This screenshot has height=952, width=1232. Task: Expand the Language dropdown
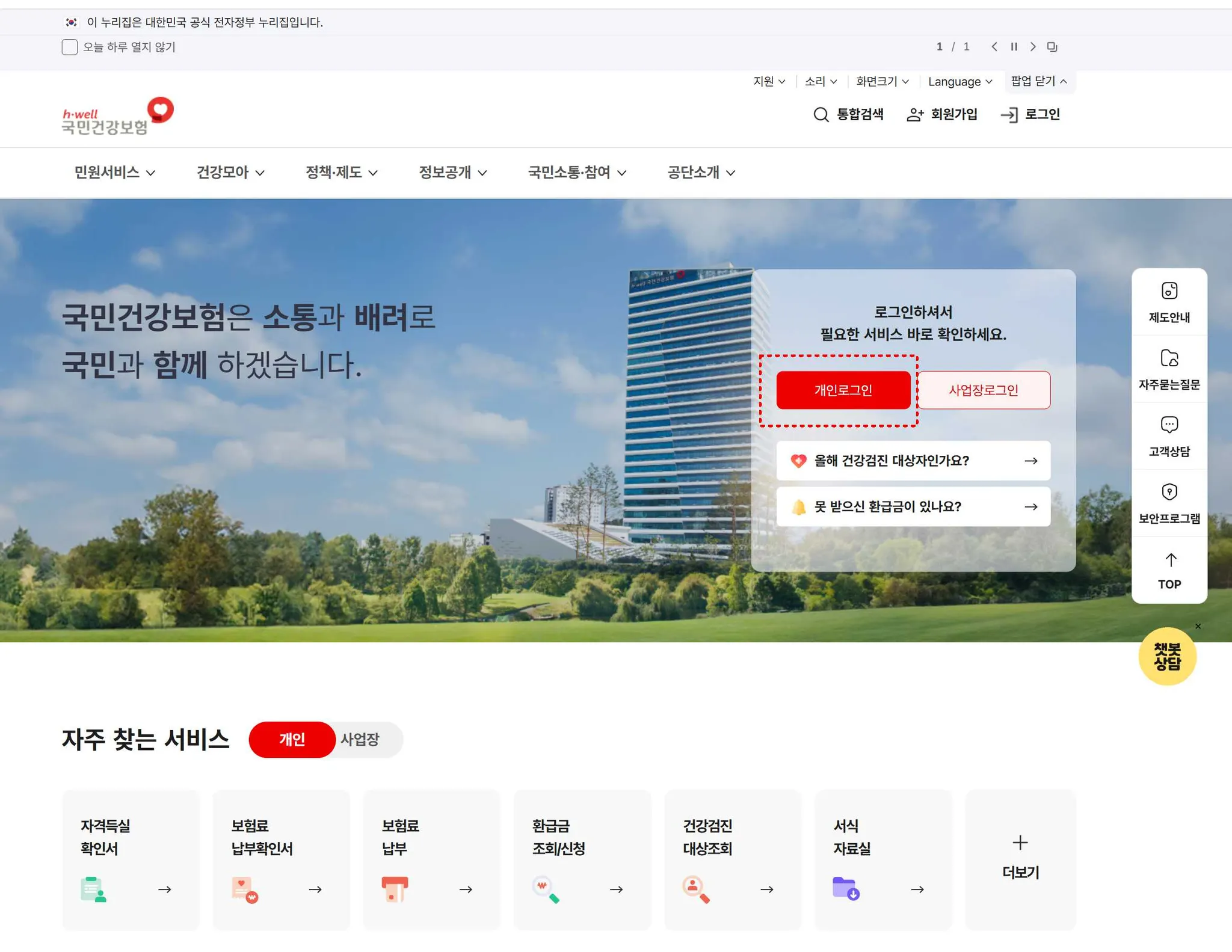(x=959, y=82)
